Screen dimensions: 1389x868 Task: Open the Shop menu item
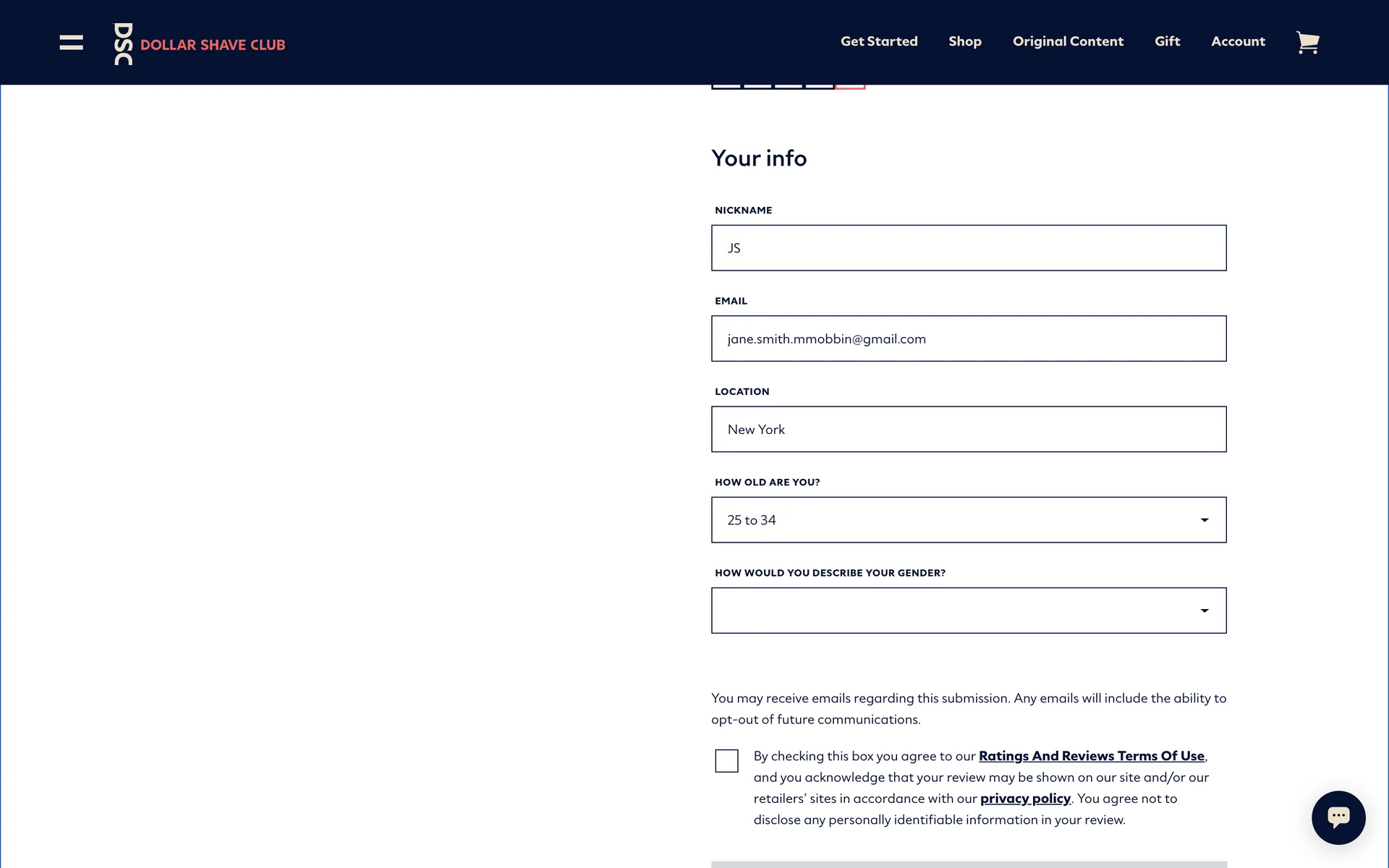point(965,41)
